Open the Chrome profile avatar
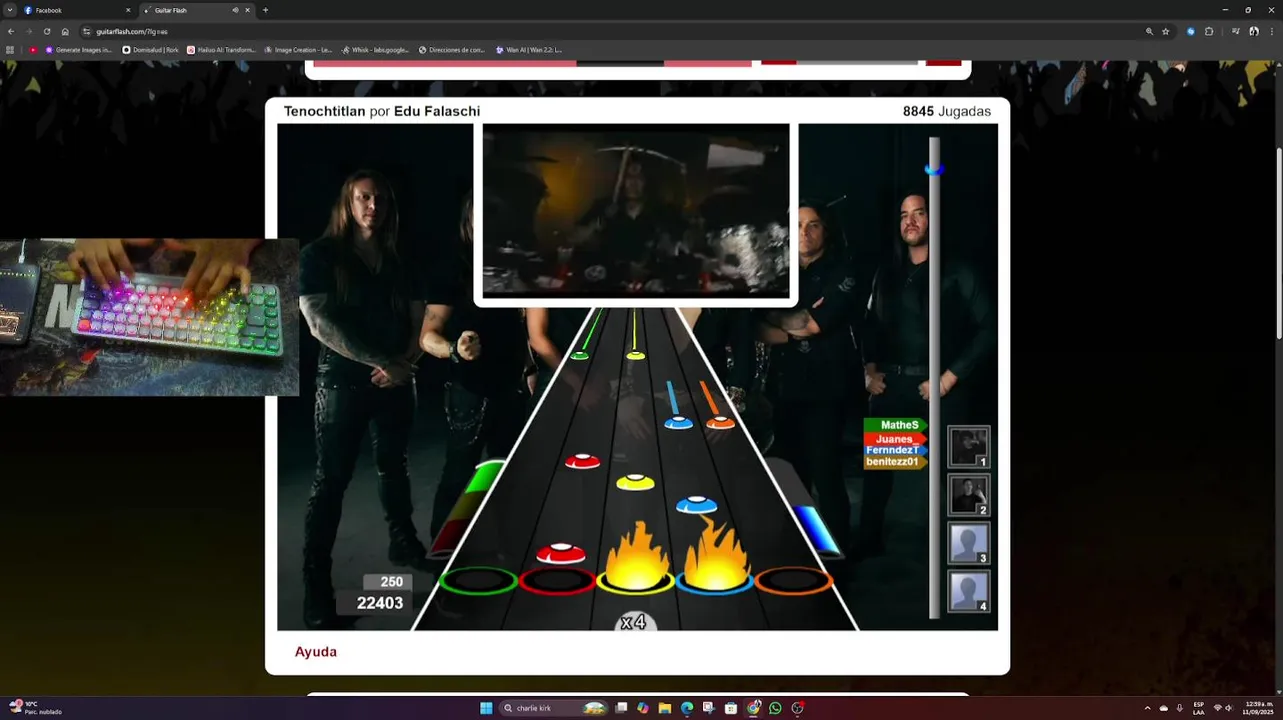 click(x=1254, y=31)
